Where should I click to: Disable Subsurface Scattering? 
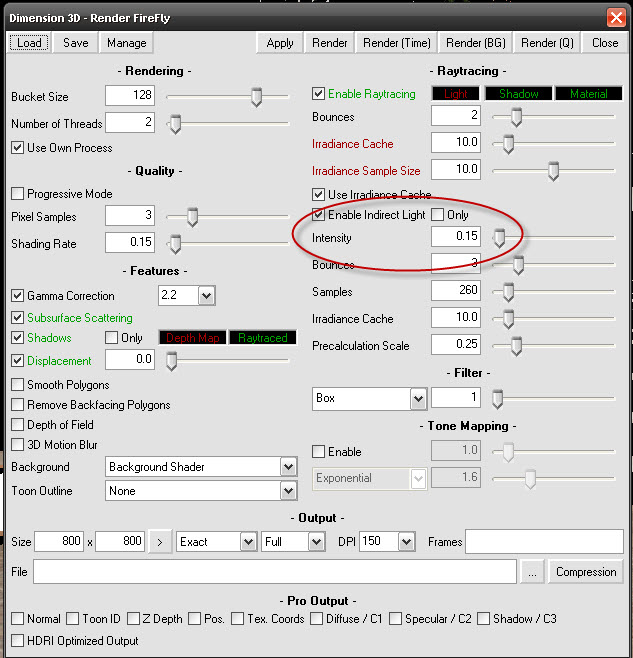tap(17, 318)
